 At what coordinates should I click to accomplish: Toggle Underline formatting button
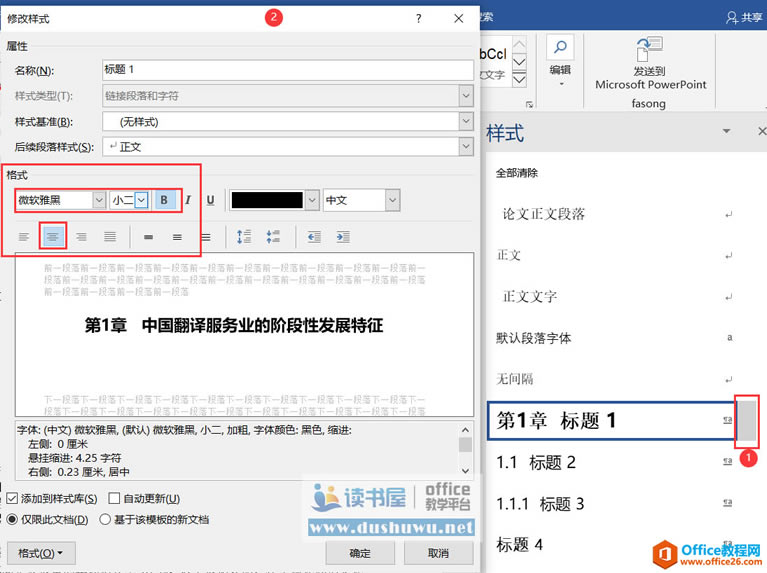click(210, 200)
